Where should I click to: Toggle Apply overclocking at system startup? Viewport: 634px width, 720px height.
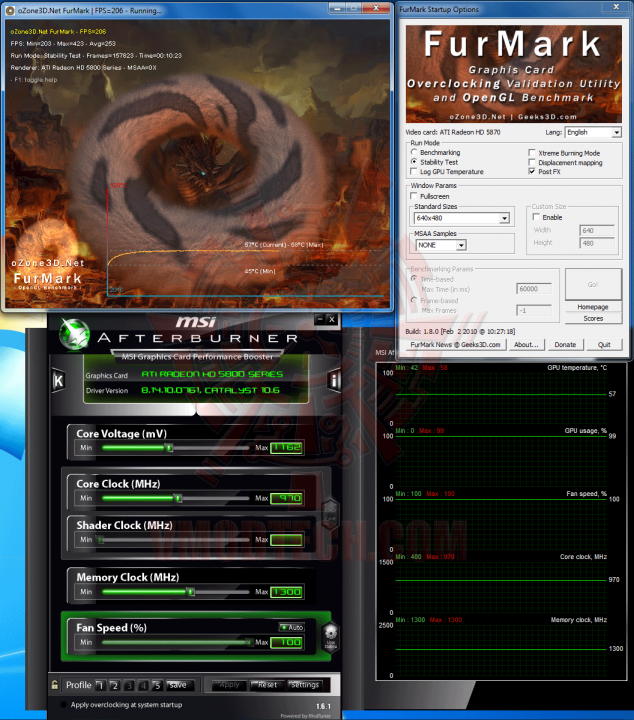(63, 704)
